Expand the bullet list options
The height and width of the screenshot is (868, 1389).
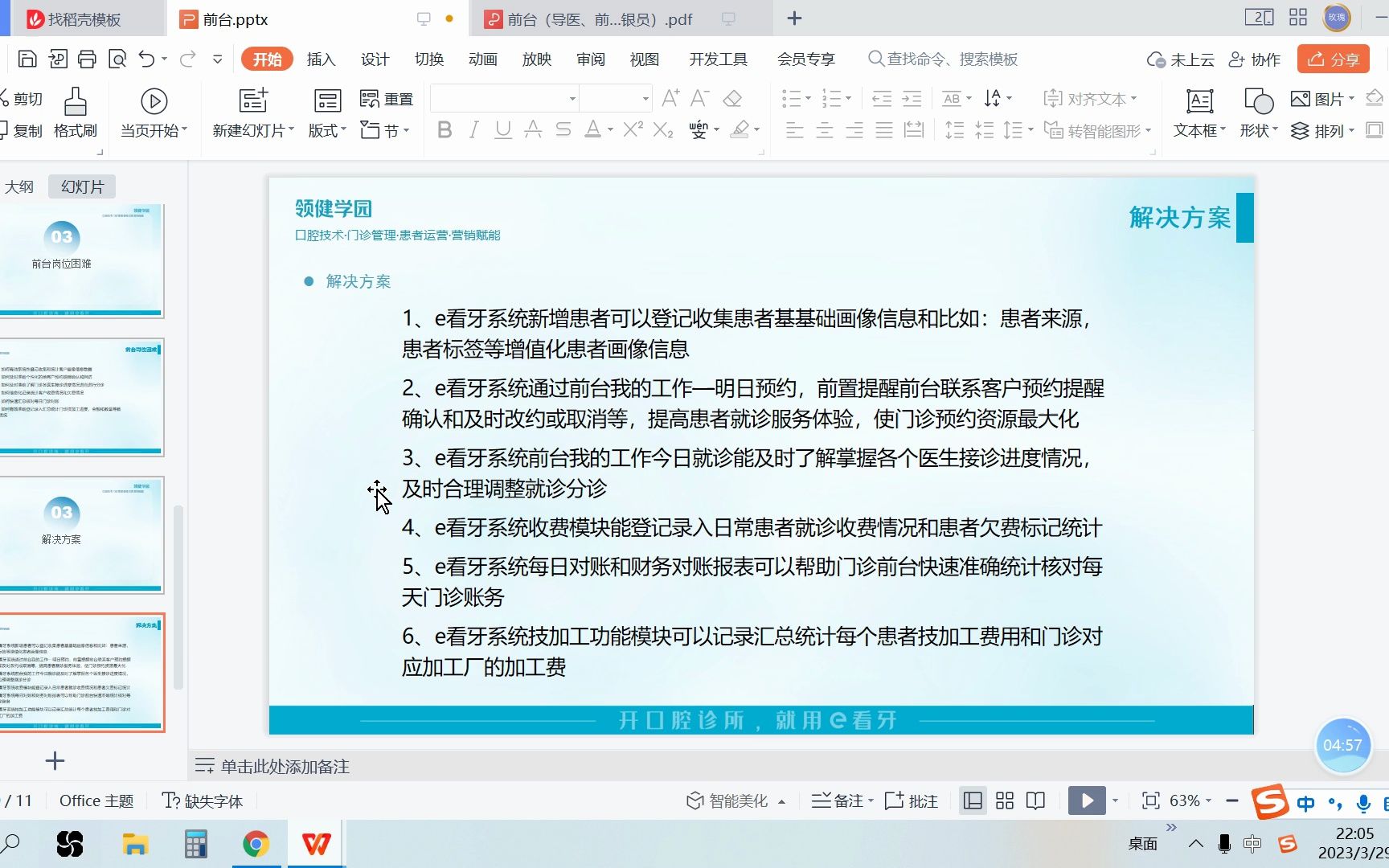pyautogui.click(x=809, y=99)
